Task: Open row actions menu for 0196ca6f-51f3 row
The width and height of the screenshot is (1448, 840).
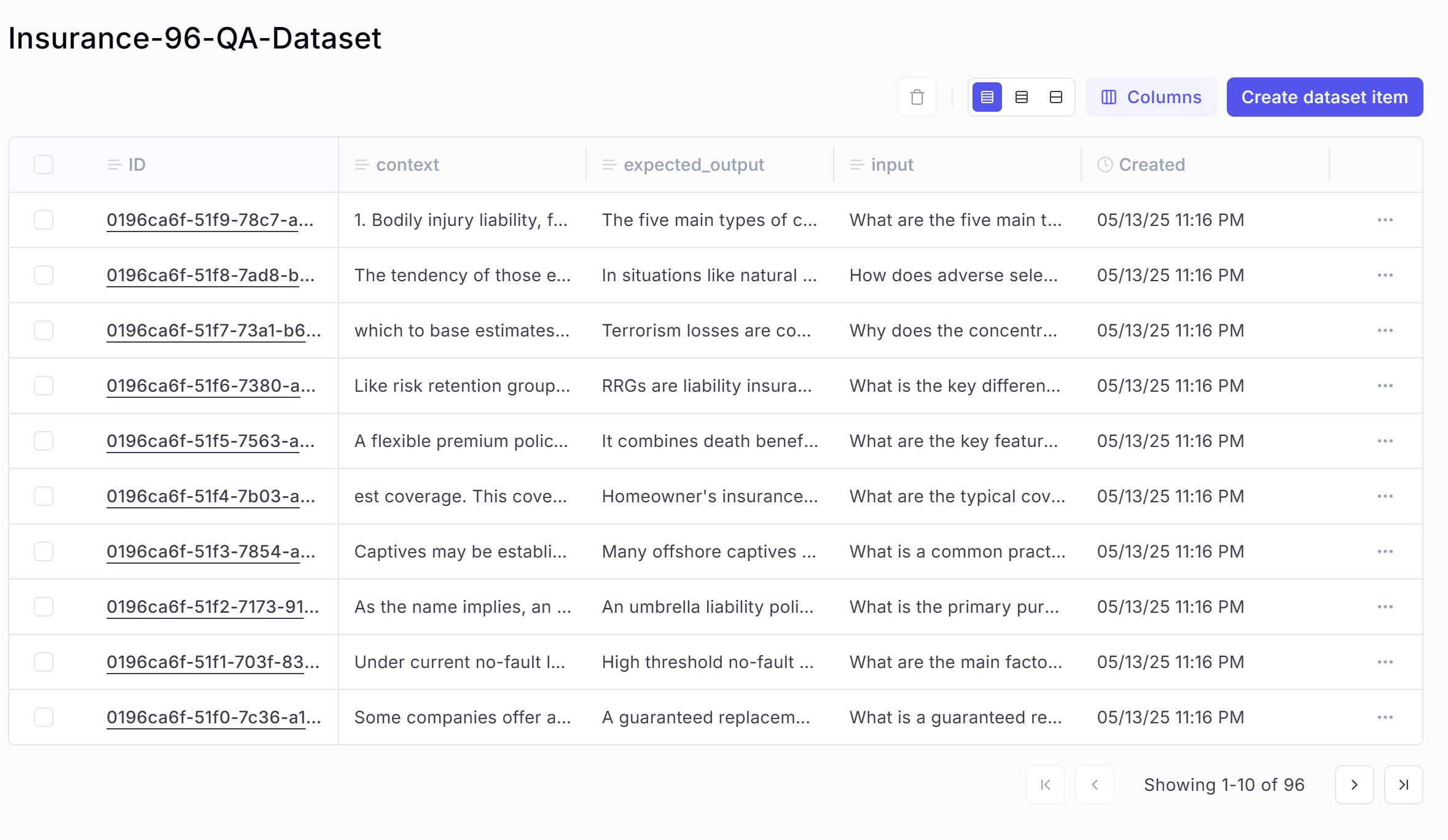Action: click(x=1385, y=551)
